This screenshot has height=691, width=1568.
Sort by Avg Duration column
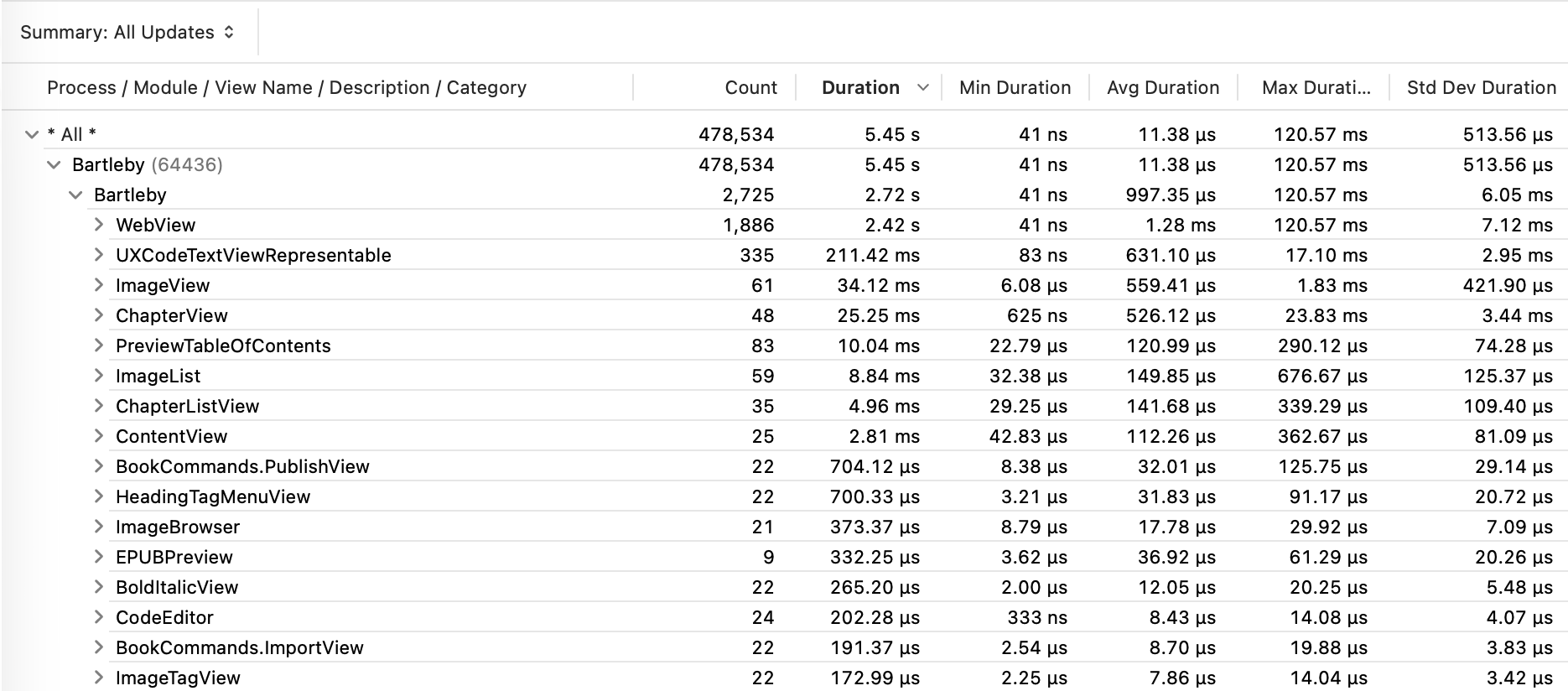point(1162,88)
